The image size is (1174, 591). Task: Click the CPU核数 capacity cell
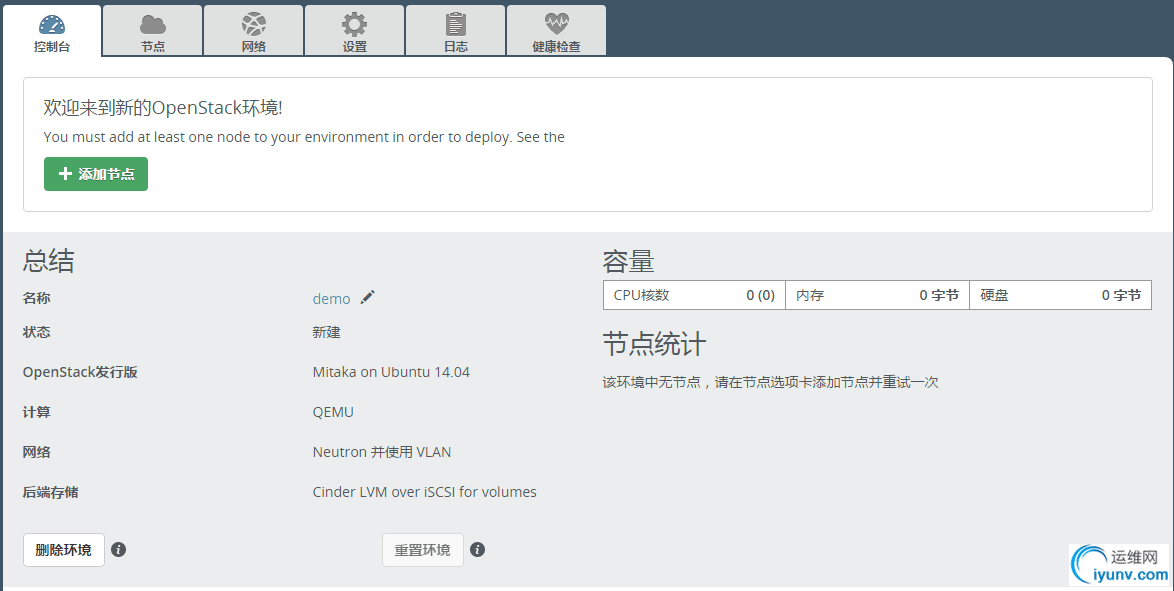(694, 295)
